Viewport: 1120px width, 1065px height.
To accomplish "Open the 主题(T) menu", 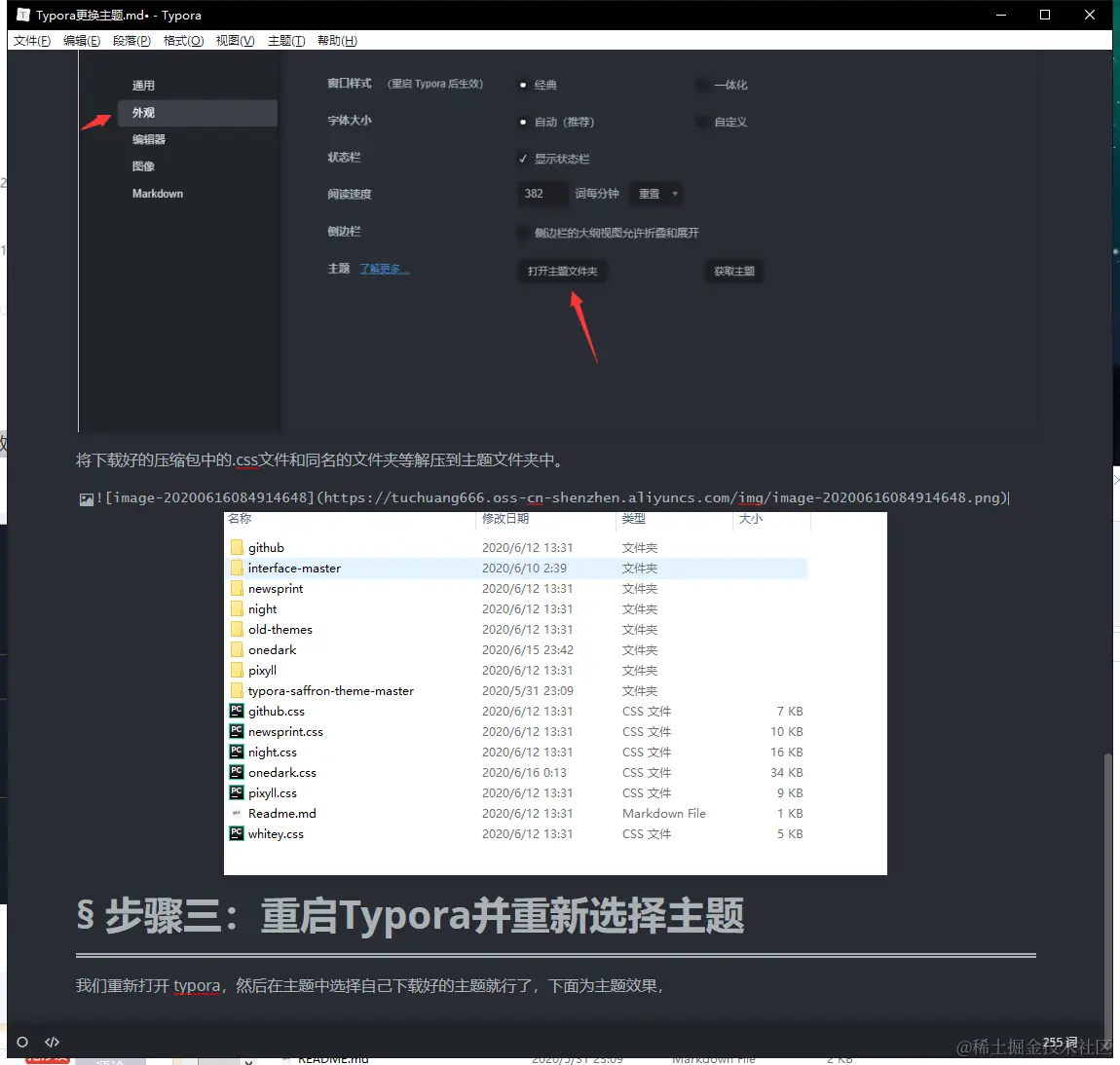I will 285,41.
